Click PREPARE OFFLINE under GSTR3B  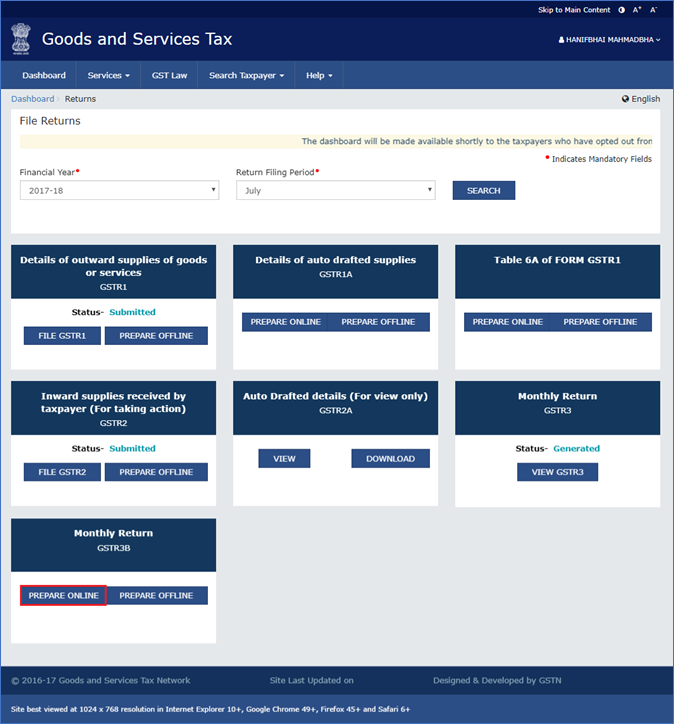click(x=157, y=596)
